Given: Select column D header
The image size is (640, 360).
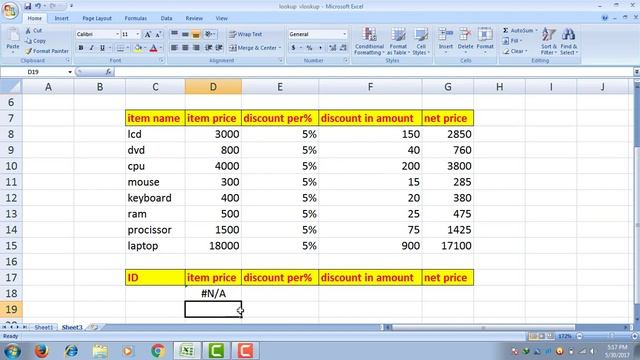Looking at the screenshot, I should pyautogui.click(x=213, y=87).
